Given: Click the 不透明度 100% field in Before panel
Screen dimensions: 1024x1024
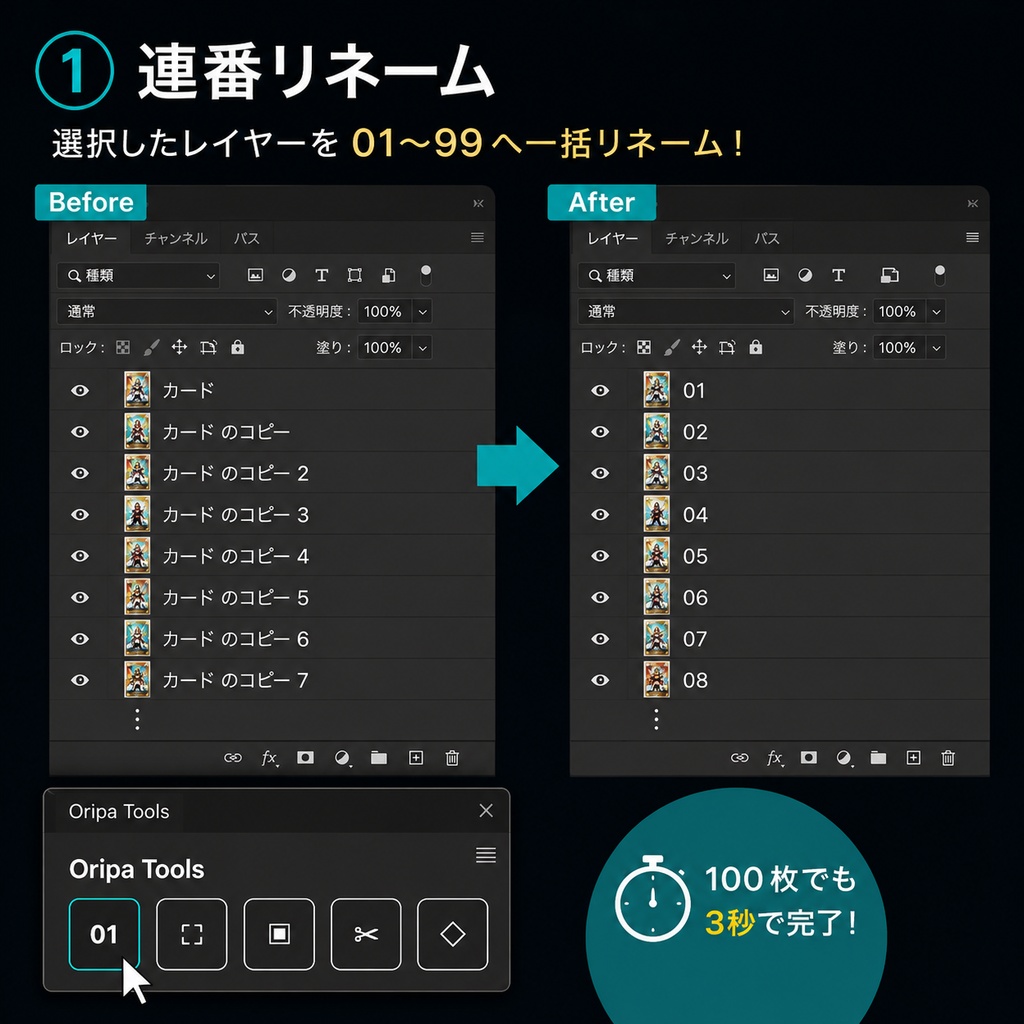Looking at the screenshot, I should tap(385, 312).
